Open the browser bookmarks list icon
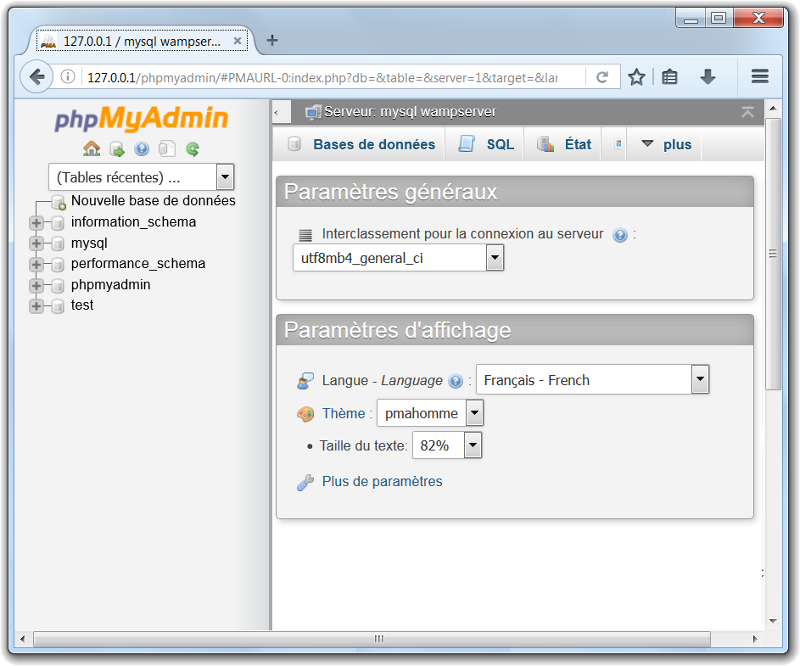This screenshot has width=800, height=666. coord(669,77)
